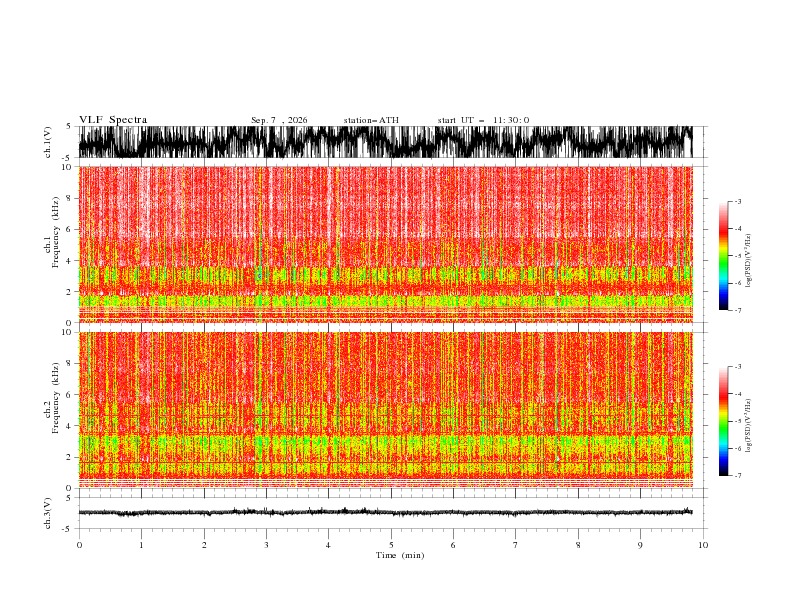This screenshot has height=612, width=792.
Task: Click the 10 minute tick label
Action: pos(703,545)
